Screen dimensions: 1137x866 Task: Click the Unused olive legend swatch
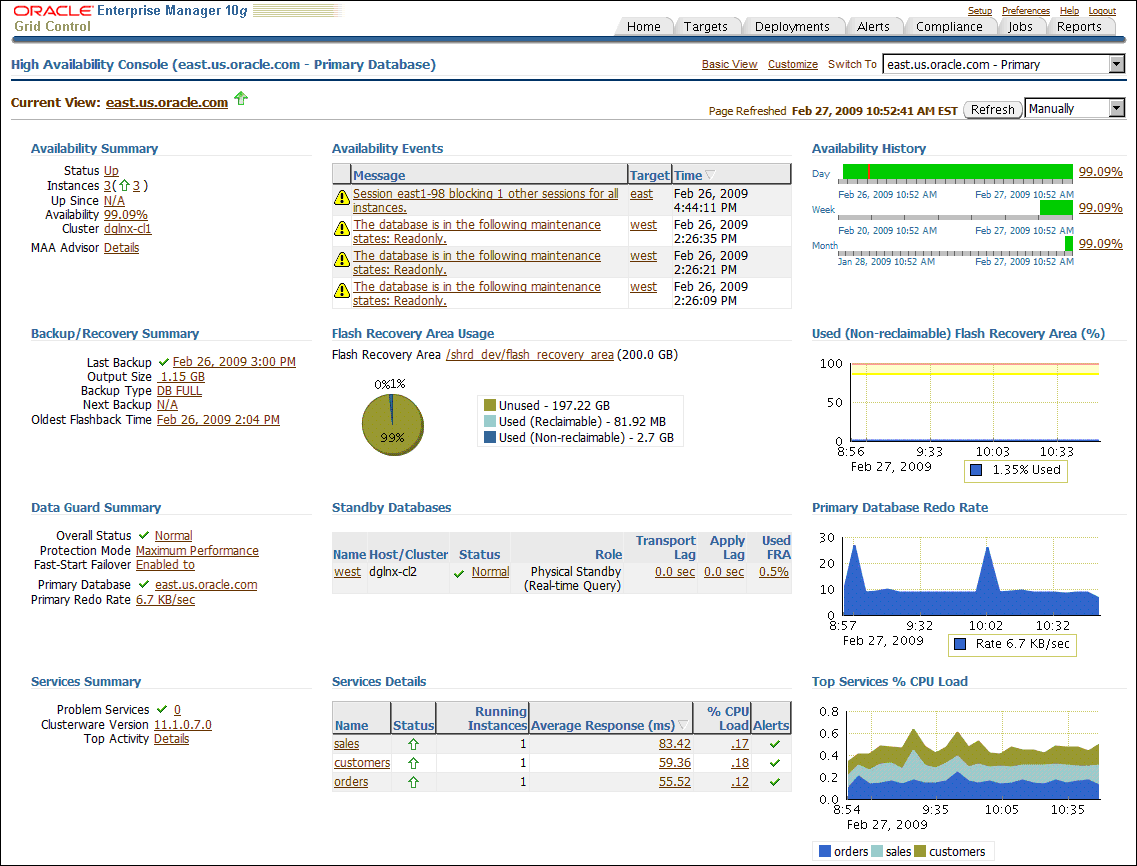[489, 405]
